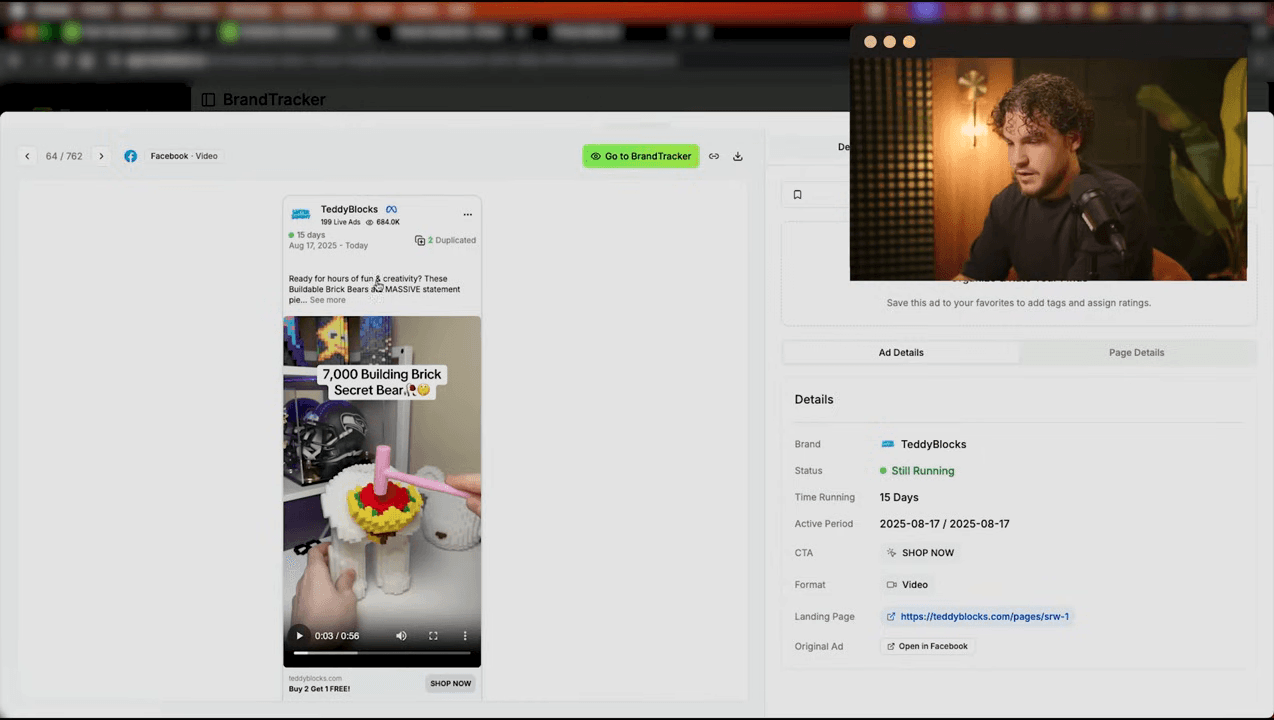Copy the ad link icon
This screenshot has height=720, width=1274.
point(714,156)
